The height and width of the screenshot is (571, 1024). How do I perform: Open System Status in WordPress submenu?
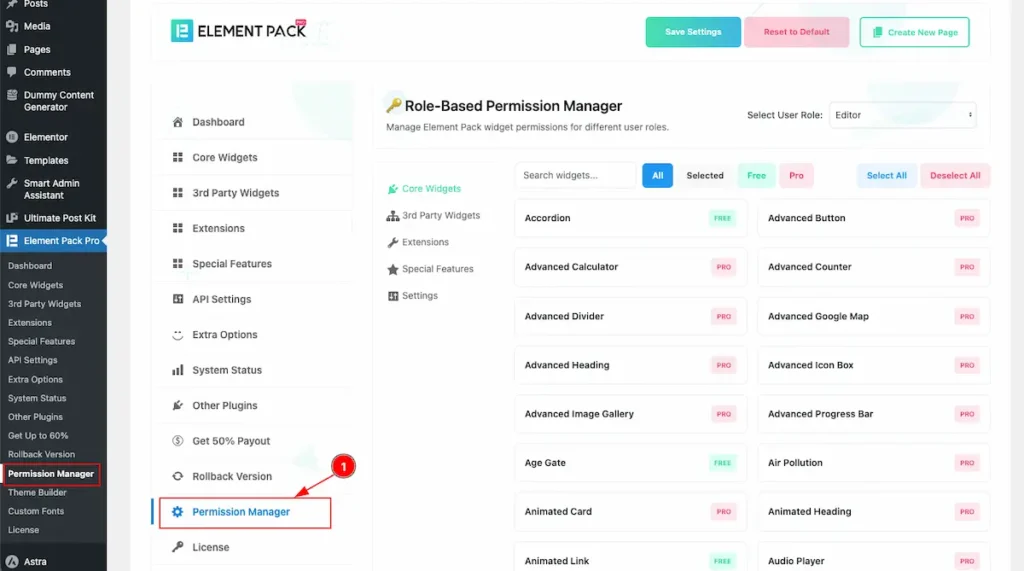coord(37,398)
